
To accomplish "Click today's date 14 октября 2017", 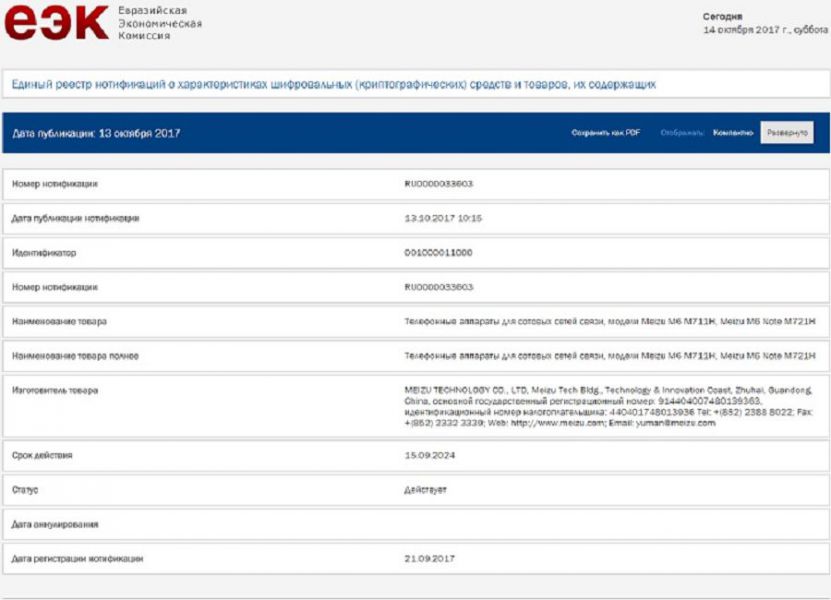I will 765,30.
